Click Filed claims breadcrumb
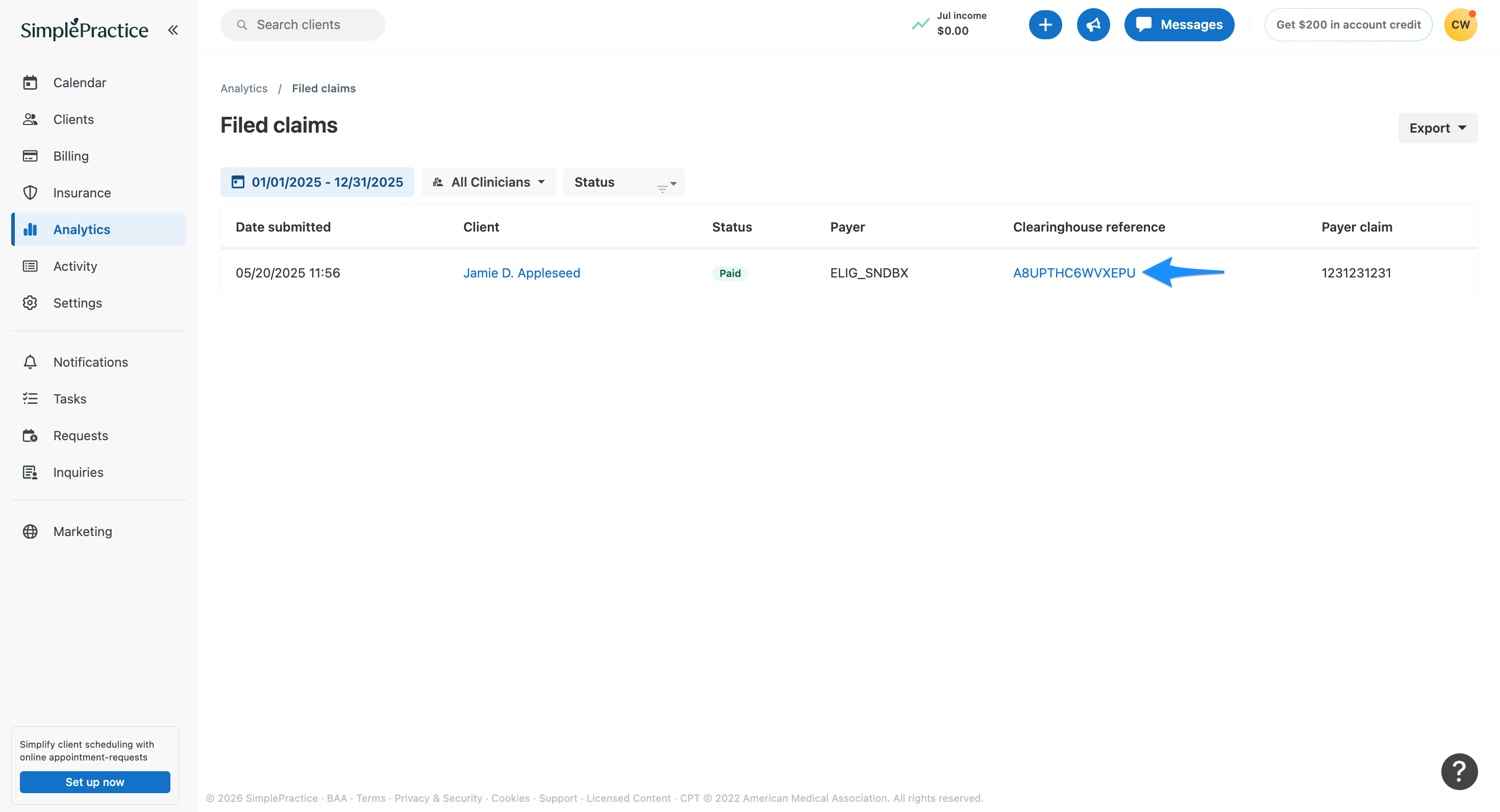Image resolution: width=1500 pixels, height=812 pixels. 324,88
